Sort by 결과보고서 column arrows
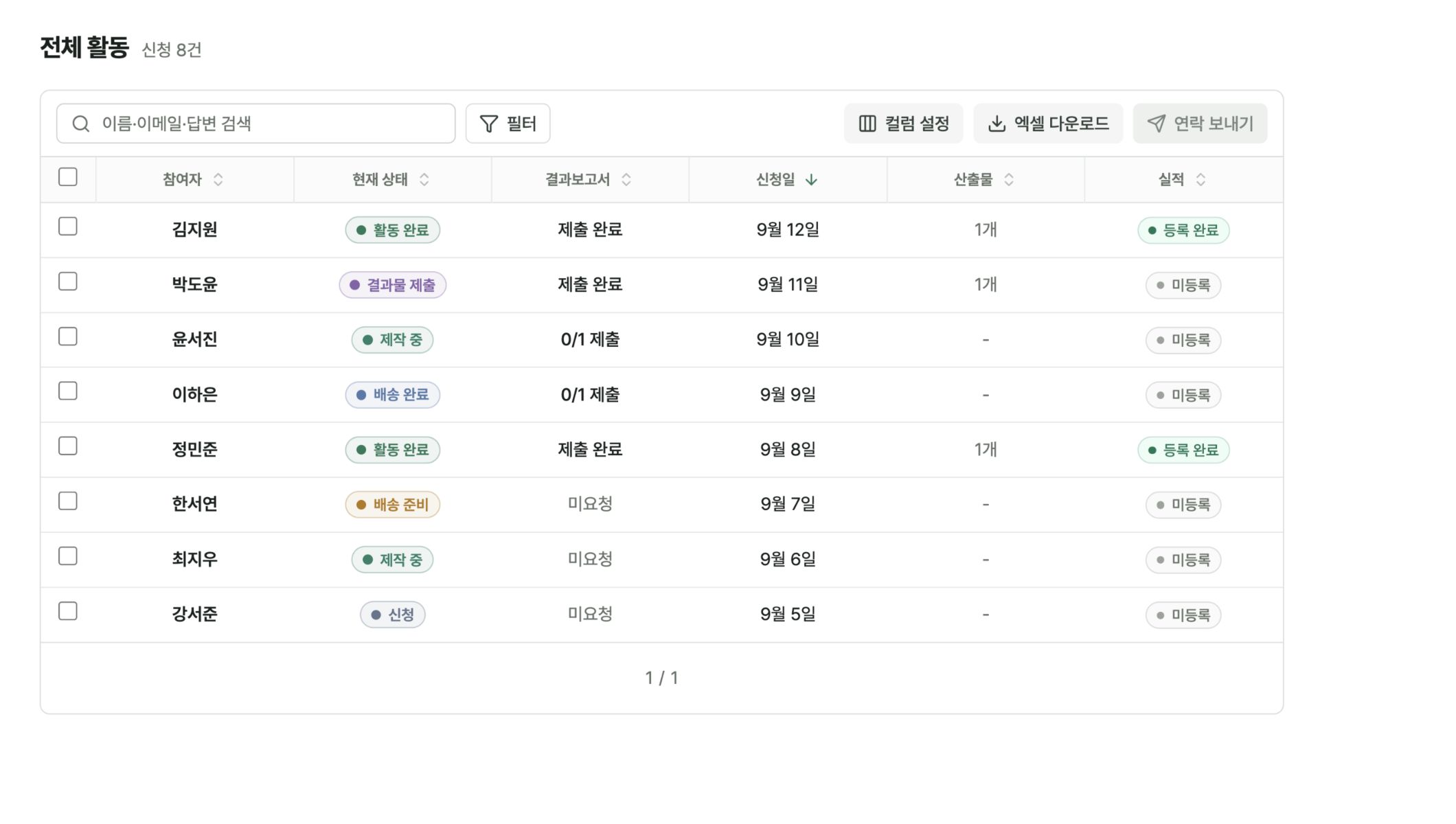Viewport: 1456px width, 824px height. (x=626, y=180)
